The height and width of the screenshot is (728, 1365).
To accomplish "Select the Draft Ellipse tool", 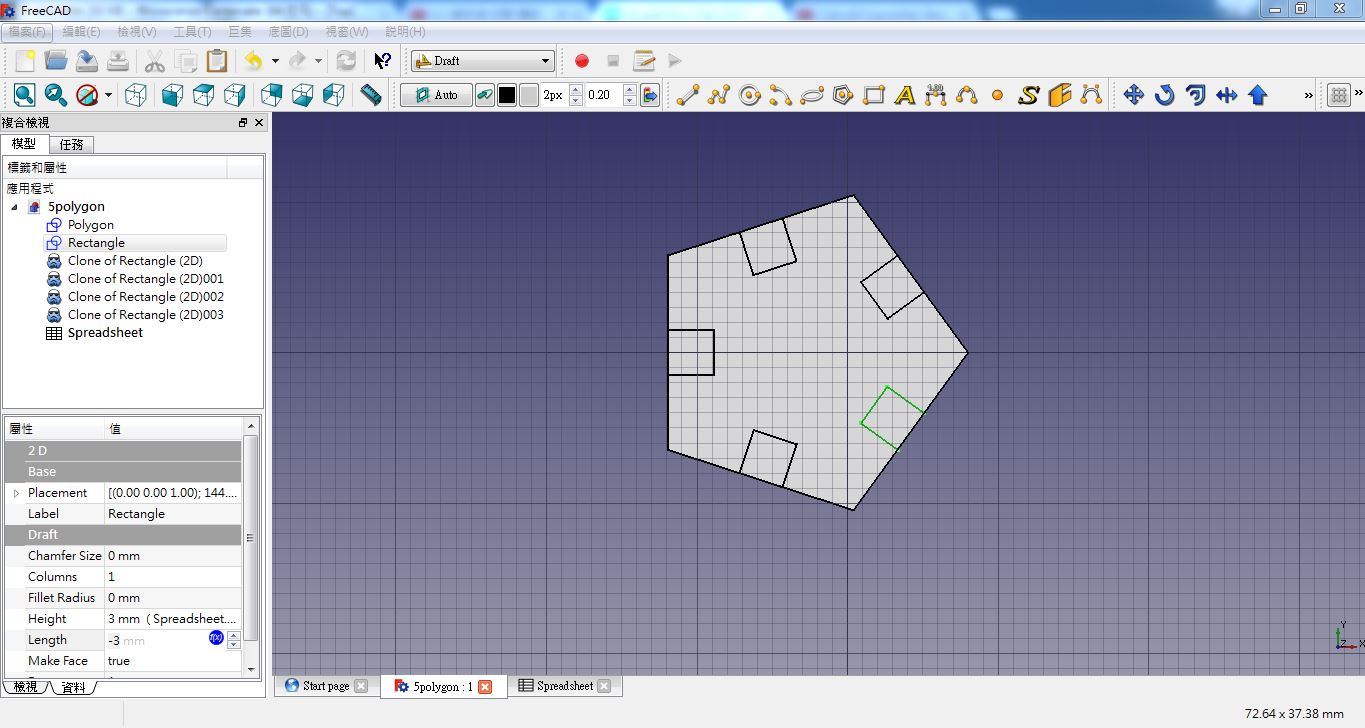I will tap(812, 95).
